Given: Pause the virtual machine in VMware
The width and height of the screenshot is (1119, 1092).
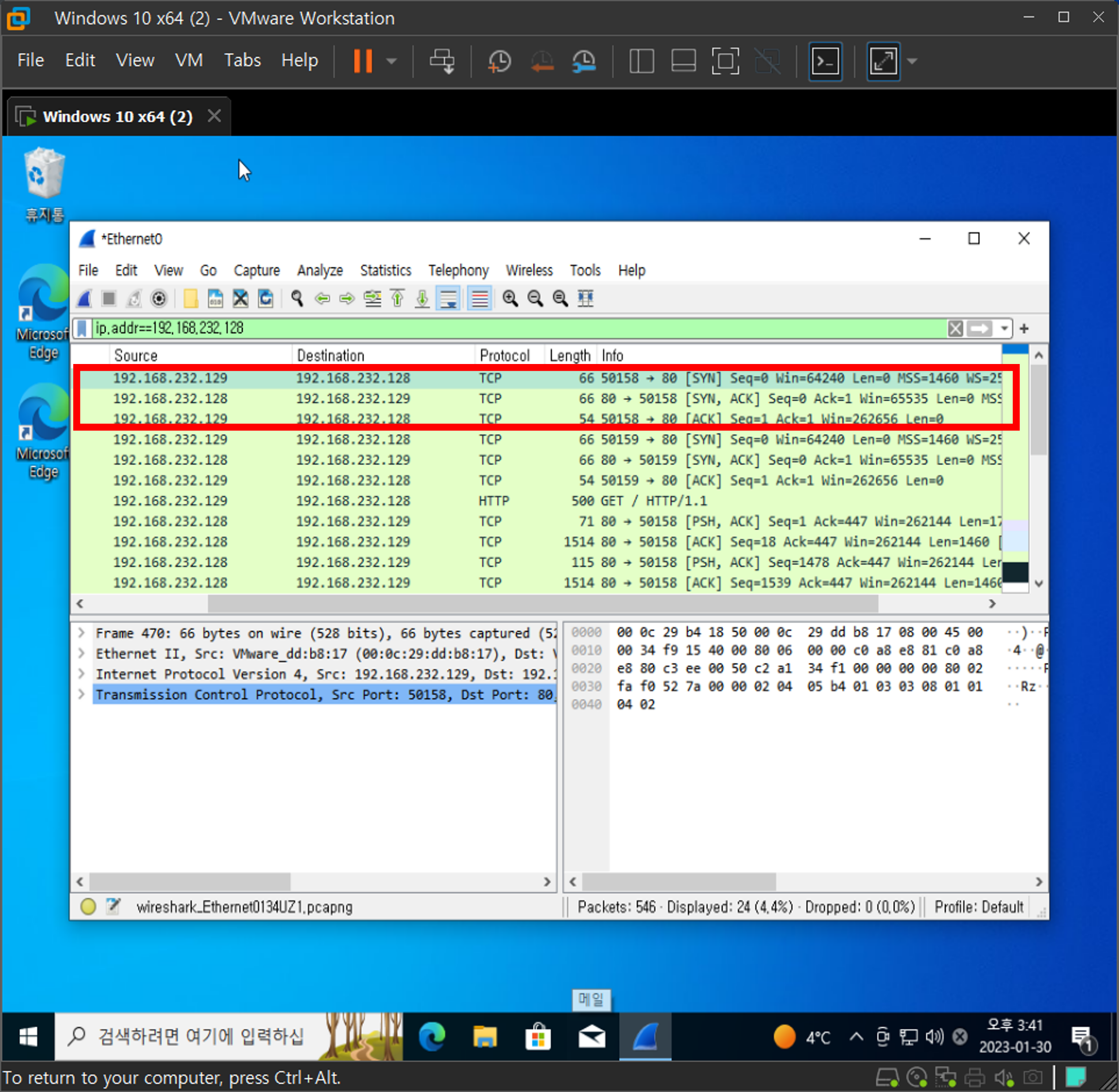Looking at the screenshot, I should (x=363, y=61).
